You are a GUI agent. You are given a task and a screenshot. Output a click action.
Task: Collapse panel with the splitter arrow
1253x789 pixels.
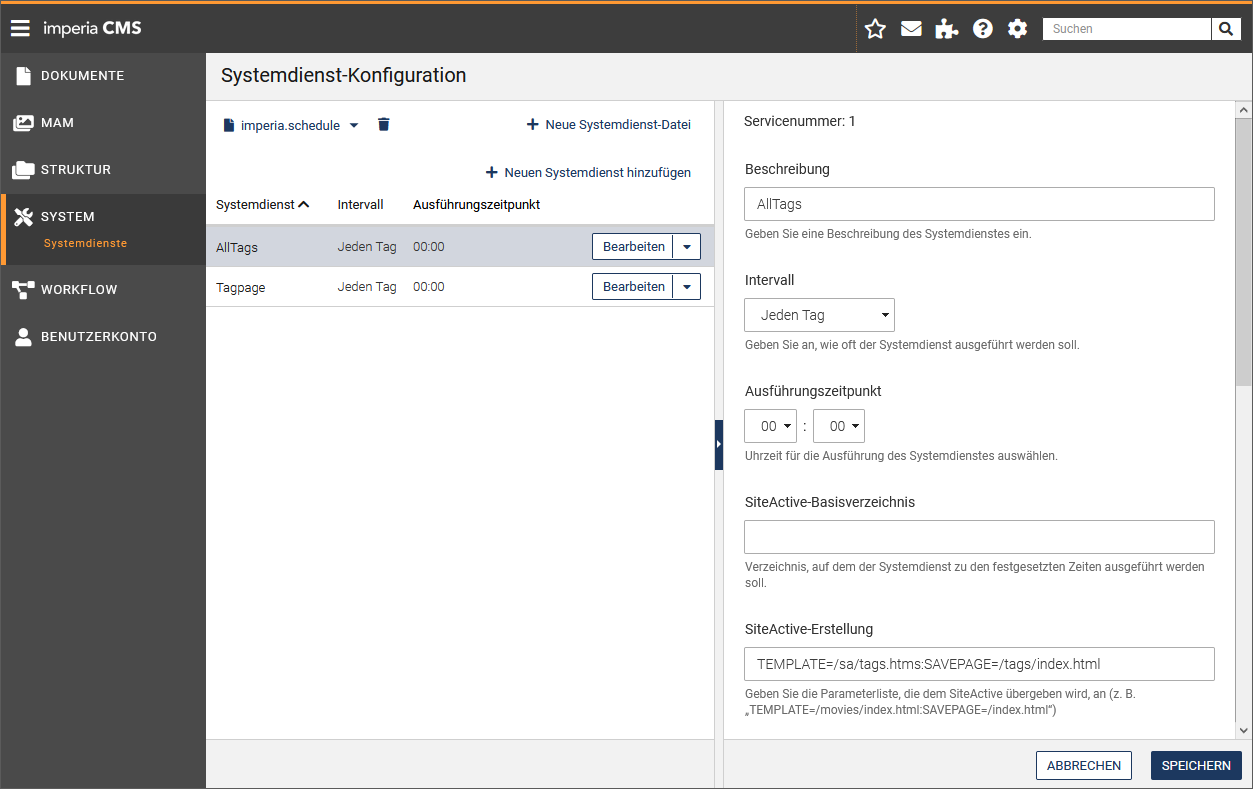(719, 444)
